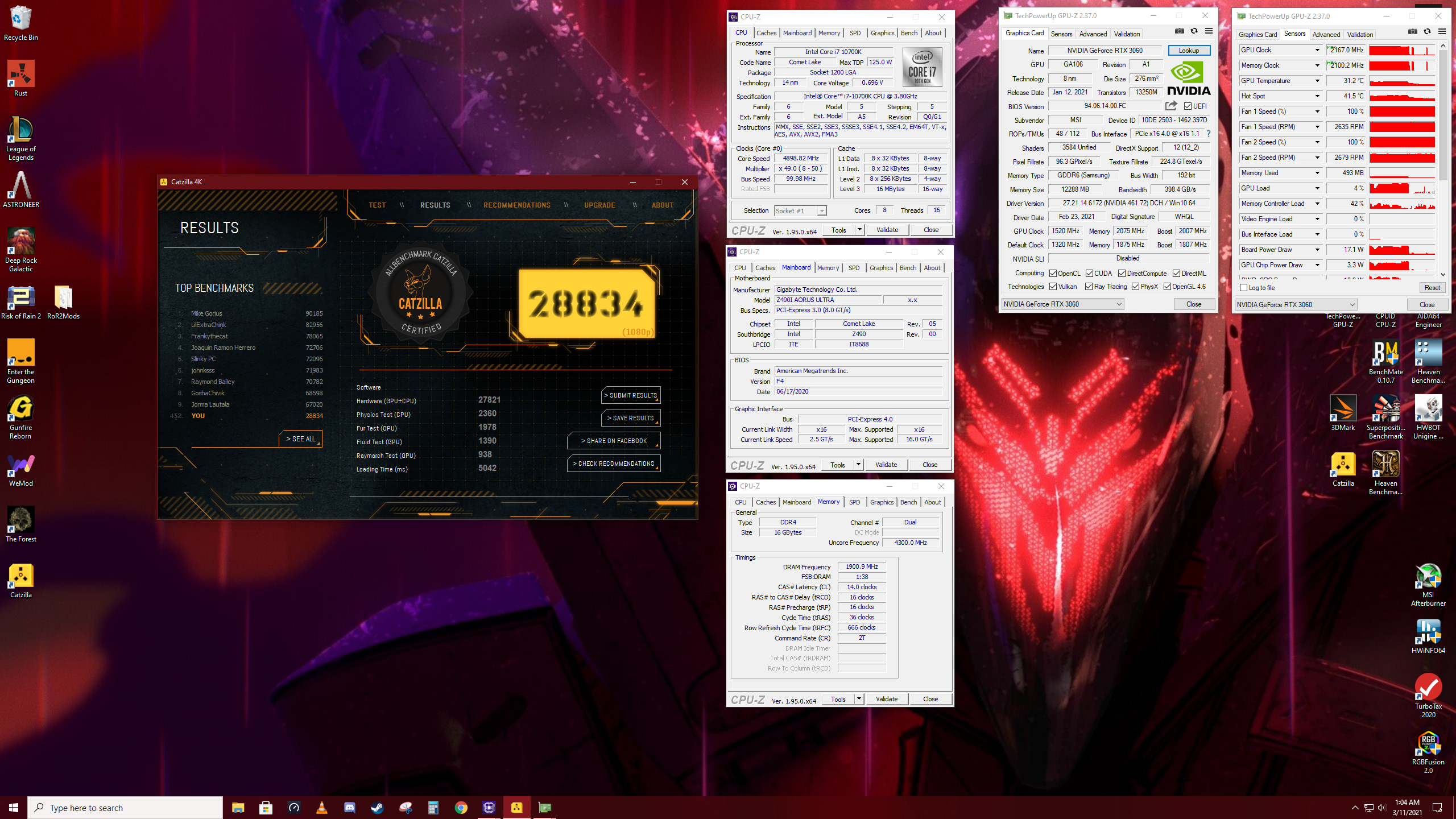
Task: Toggle DirectML checkbox
Action: coord(1176,274)
